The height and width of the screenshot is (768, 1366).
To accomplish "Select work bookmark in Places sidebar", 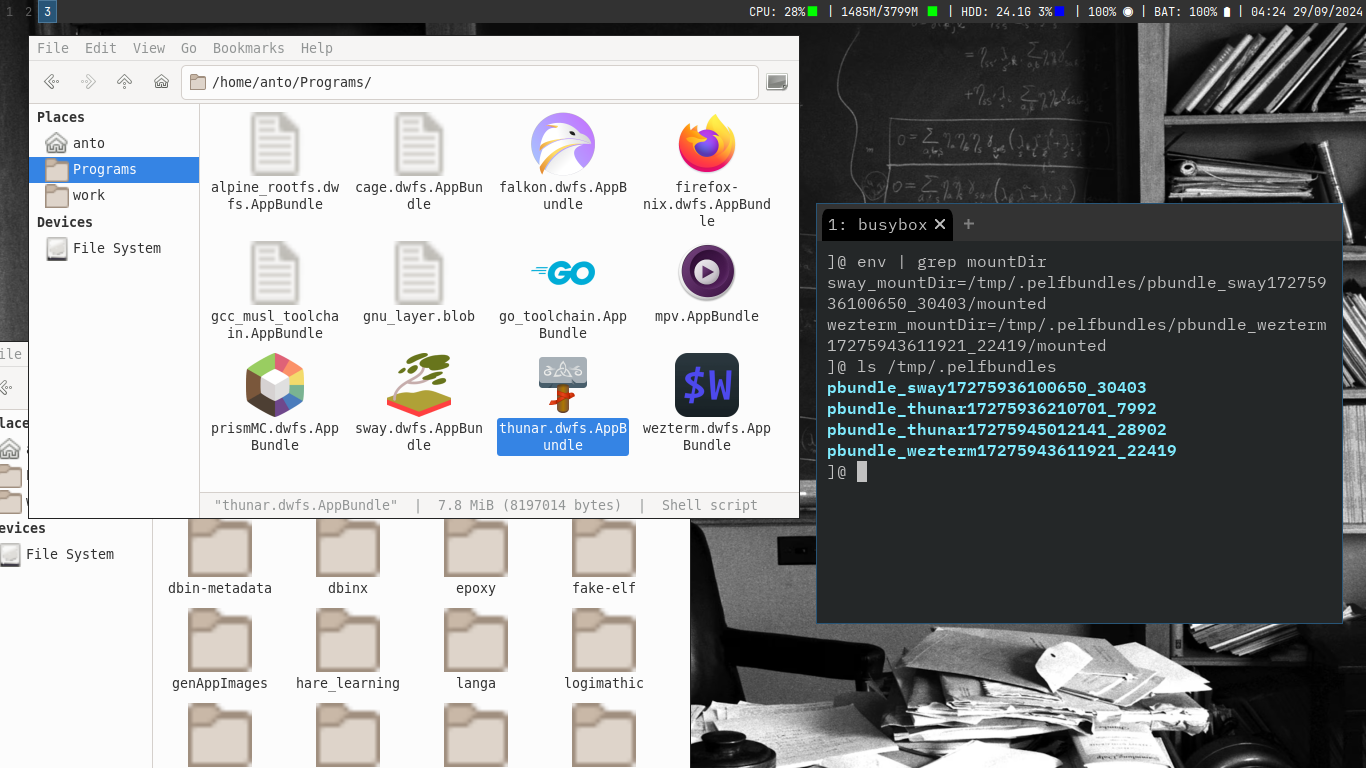I will pos(114,195).
